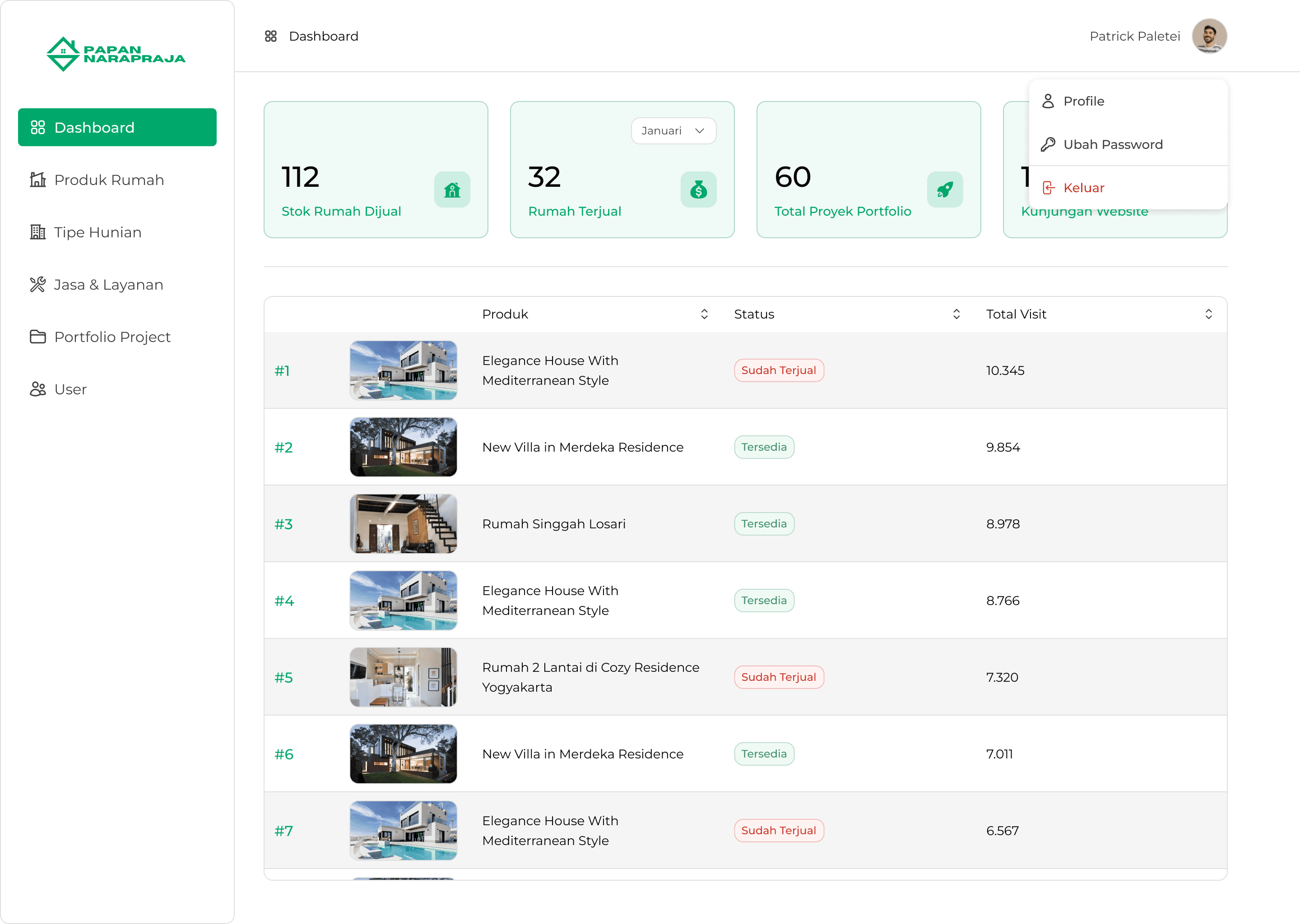1300x924 pixels.
Task: Click the rocket icon on Total Proyek Portfolio card
Action: click(x=945, y=189)
